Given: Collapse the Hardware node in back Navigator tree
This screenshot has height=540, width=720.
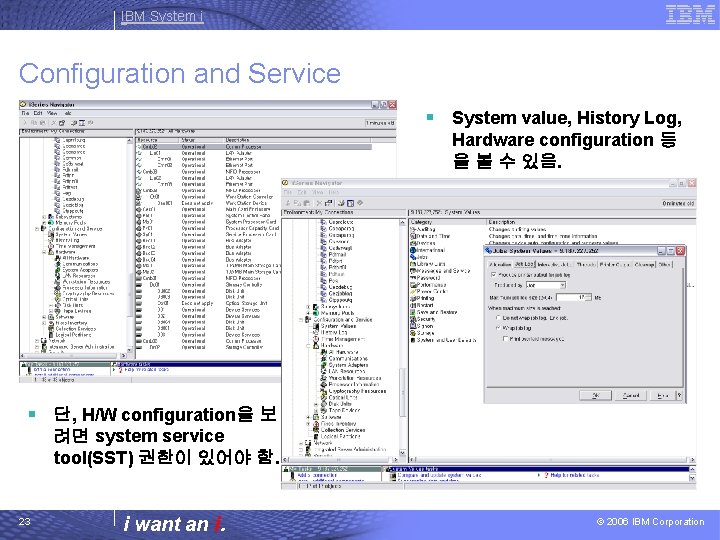Looking at the screenshot, I should pyautogui.click(x=45, y=252).
